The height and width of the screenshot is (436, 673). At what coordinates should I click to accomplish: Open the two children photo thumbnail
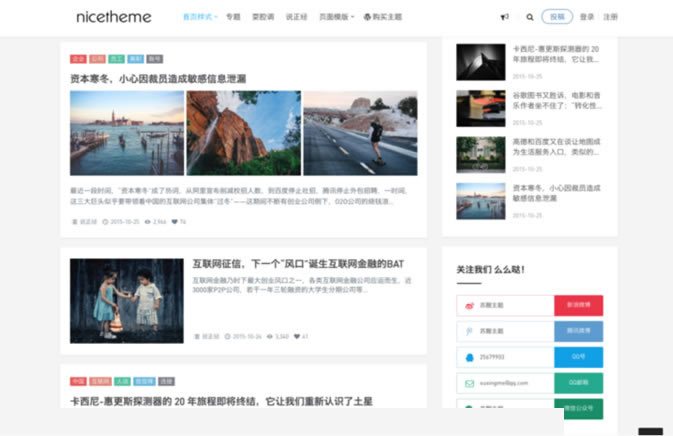point(127,301)
